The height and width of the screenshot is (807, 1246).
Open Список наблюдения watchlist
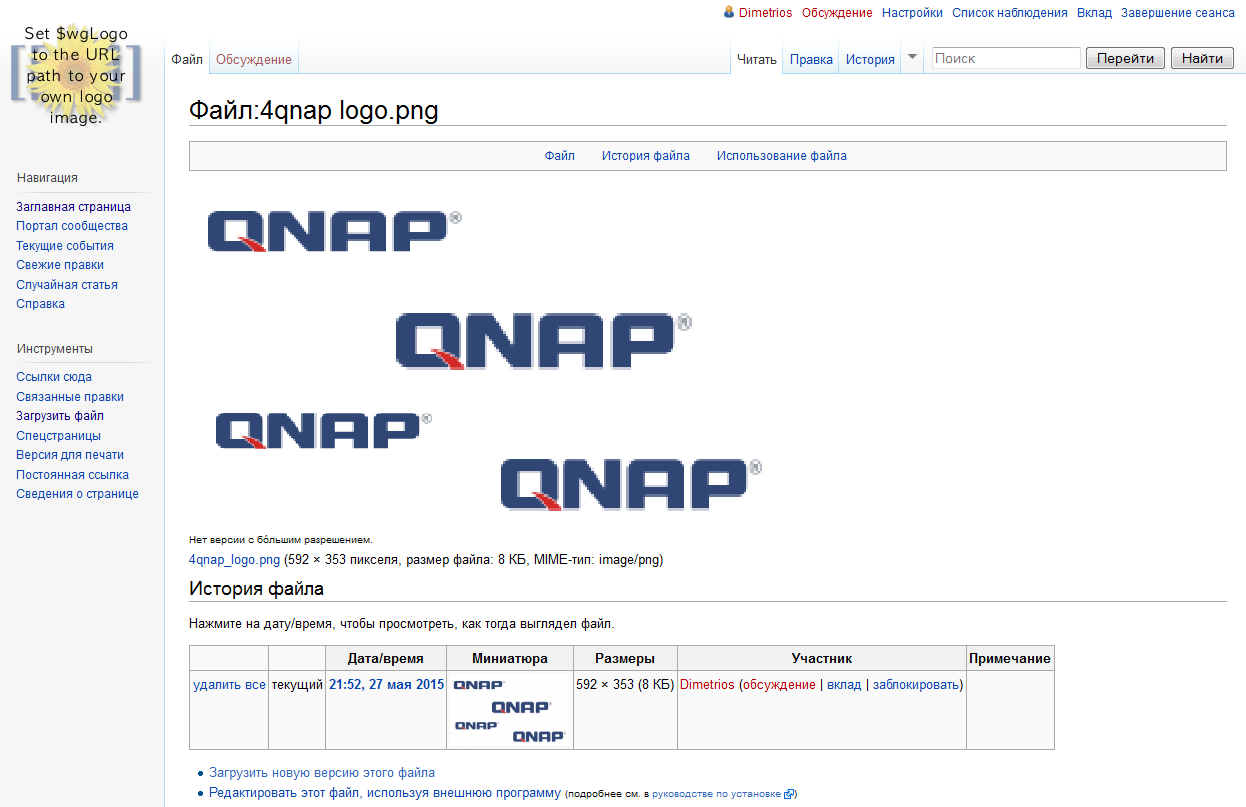1009,13
